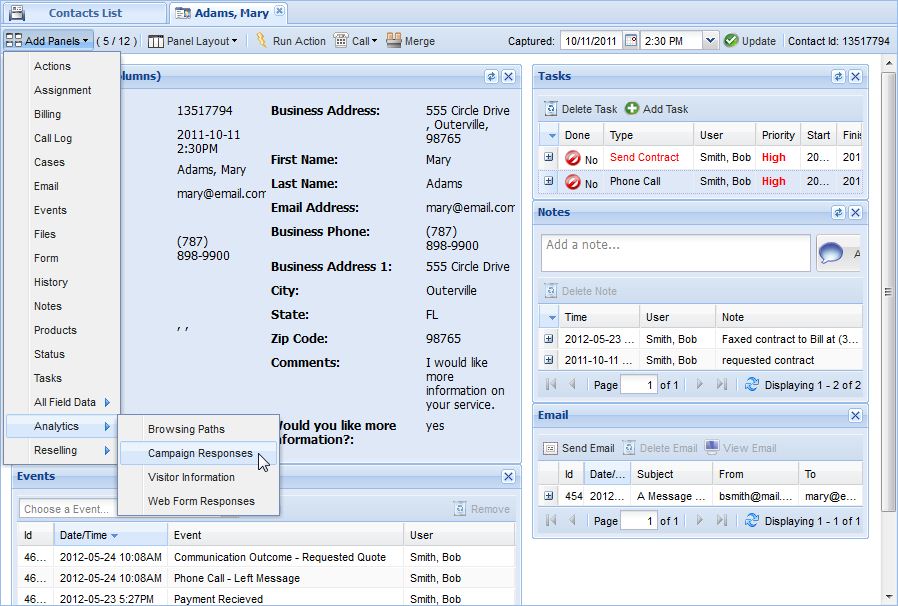Viewport: 898px width, 606px height.
Task: Choose Billing panel option
Action: [x=47, y=114]
